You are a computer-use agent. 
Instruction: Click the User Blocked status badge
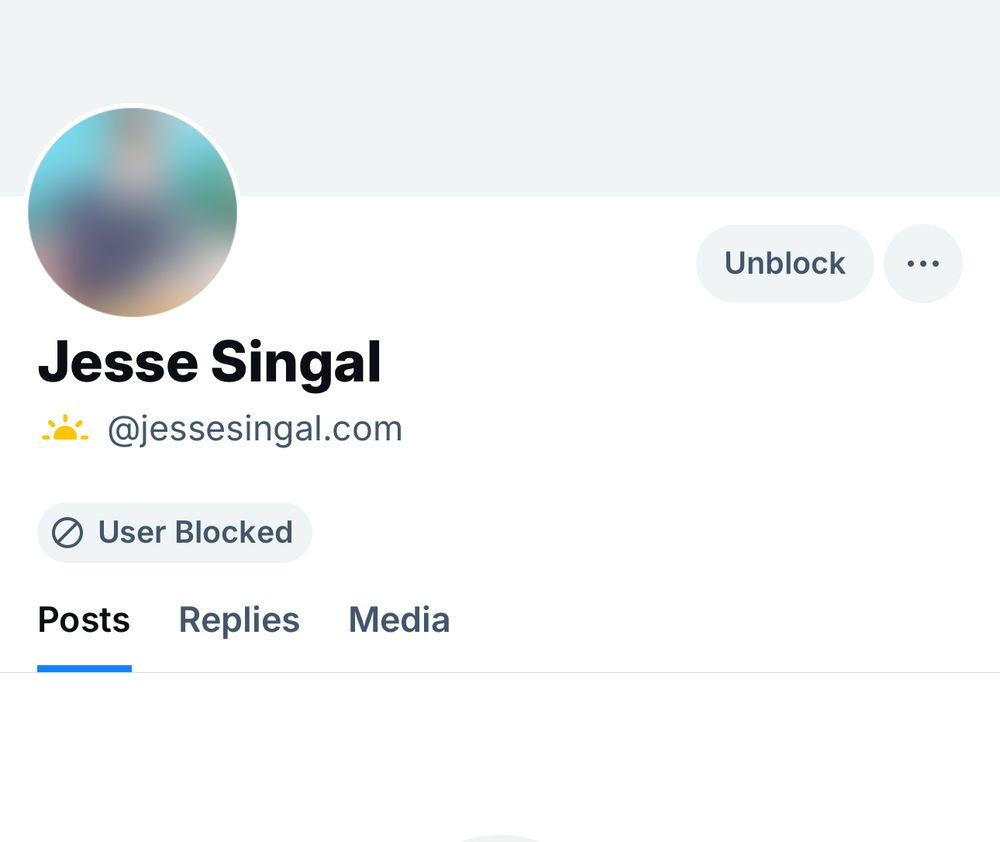[174, 532]
